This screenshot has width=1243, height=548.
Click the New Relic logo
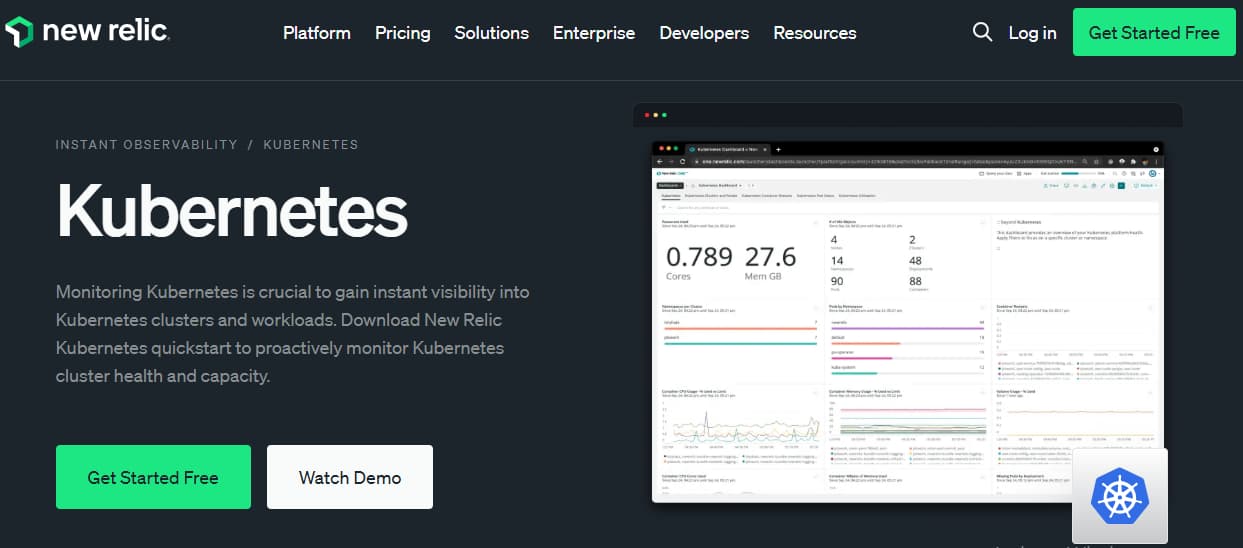(88, 32)
